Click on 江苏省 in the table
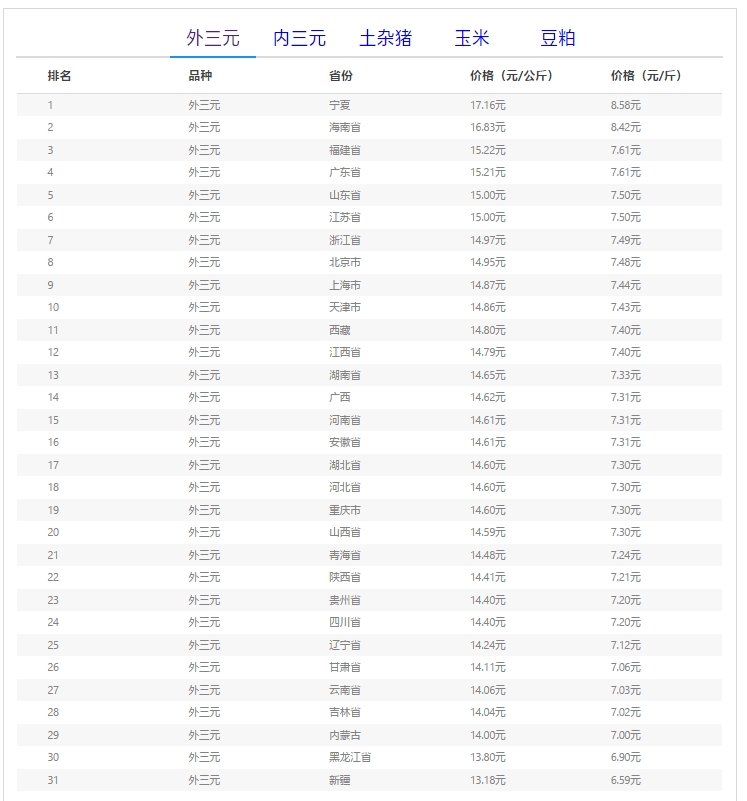 (345, 217)
